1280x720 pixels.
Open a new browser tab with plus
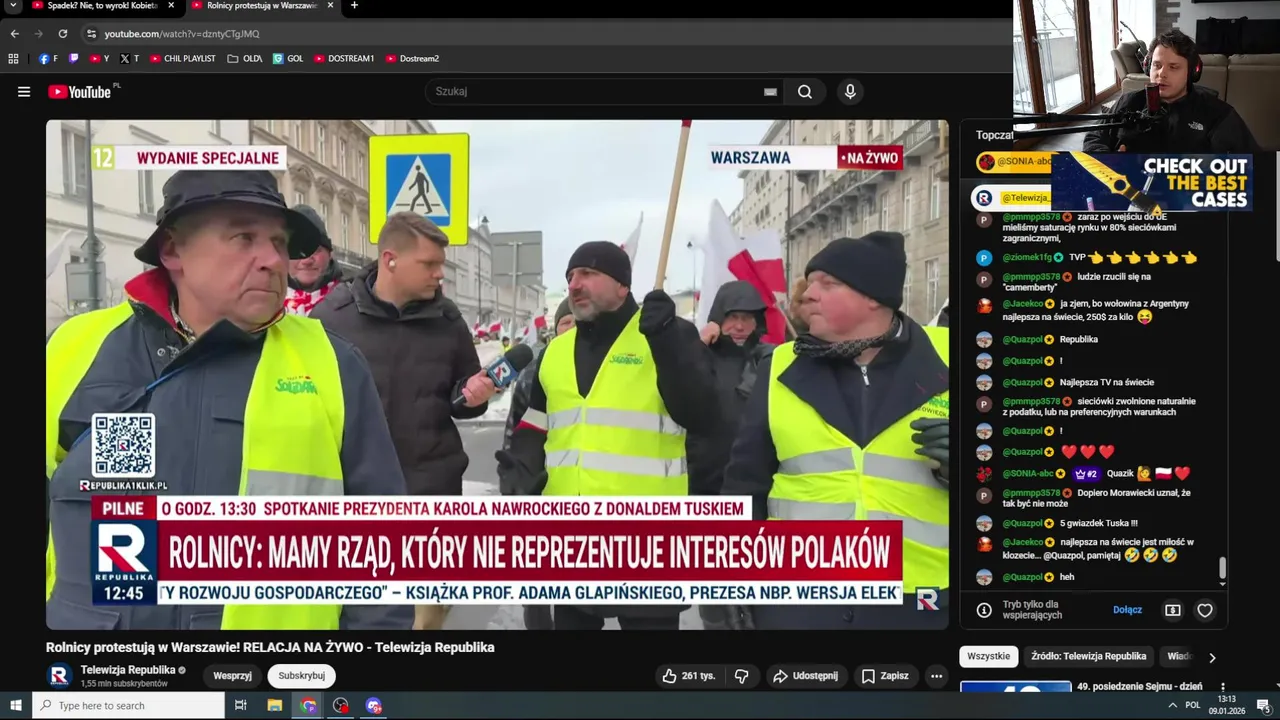[x=354, y=5]
